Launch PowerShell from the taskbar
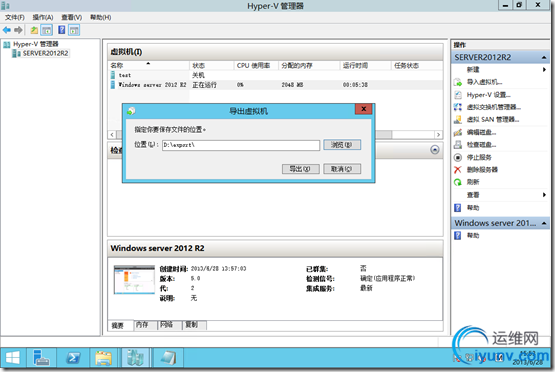 point(73,357)
